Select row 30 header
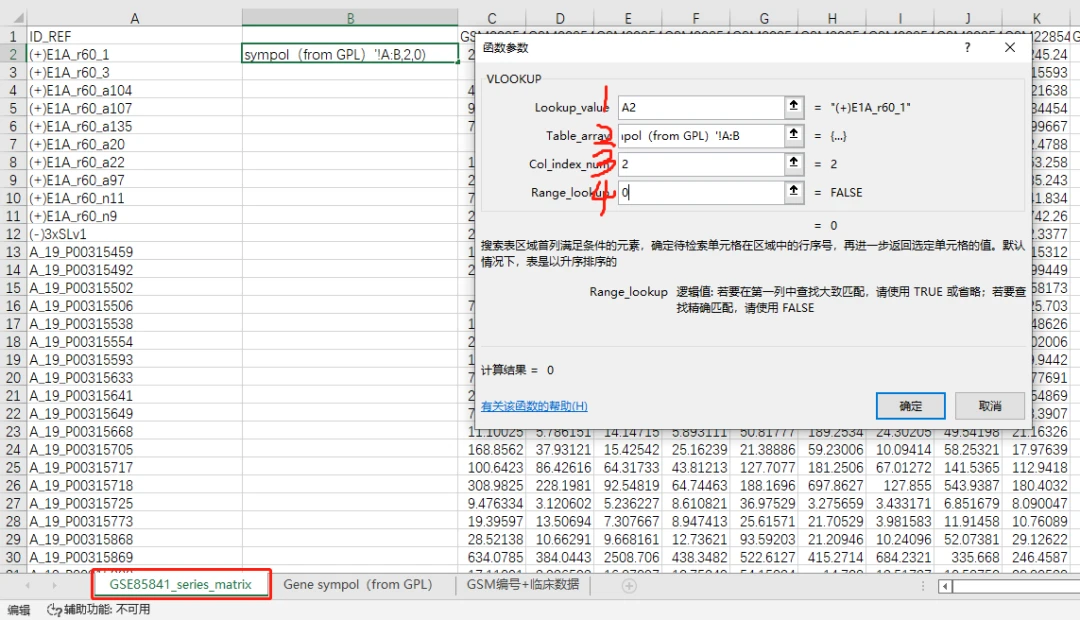This screenshot has width=1080, height=620. click(13, 557)
